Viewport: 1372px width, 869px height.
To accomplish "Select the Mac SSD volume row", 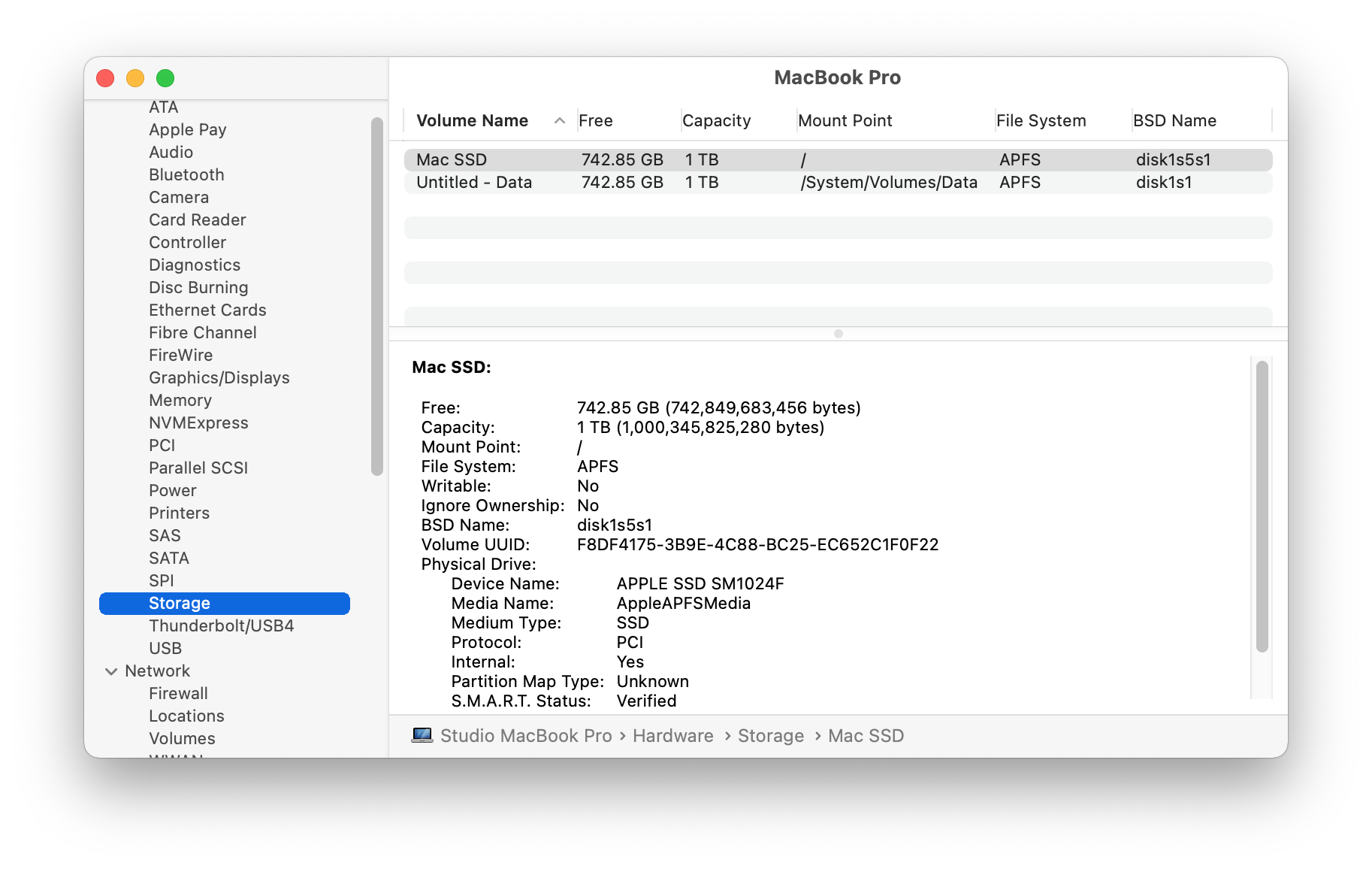I will 839,159.
